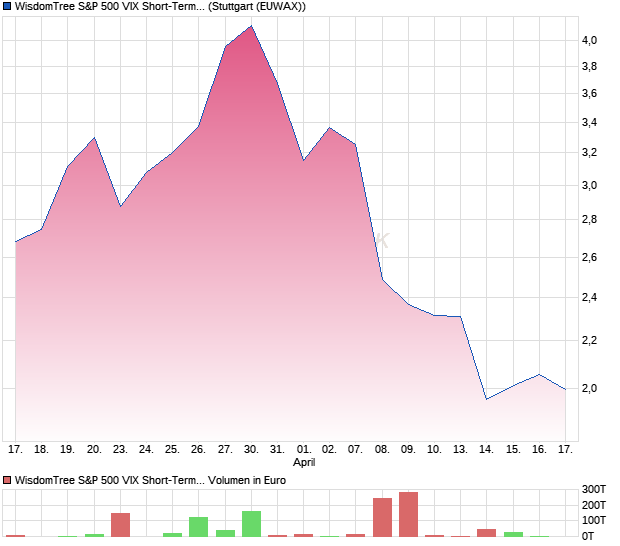Click the '3,4' price axis label
This screenshot has height=546, width=620.
[x=589, y=123]
